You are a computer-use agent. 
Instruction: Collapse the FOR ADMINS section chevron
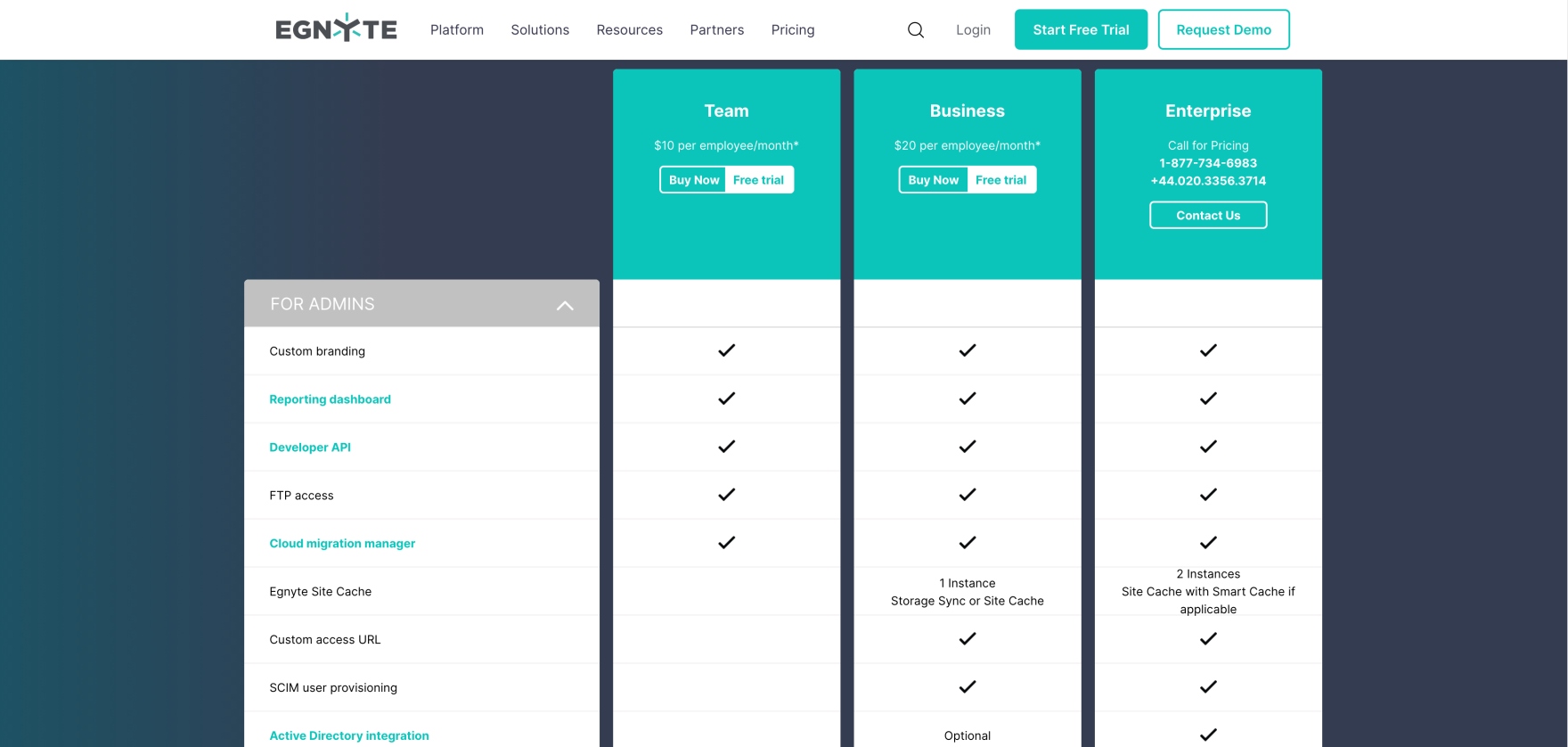(564, 305)
